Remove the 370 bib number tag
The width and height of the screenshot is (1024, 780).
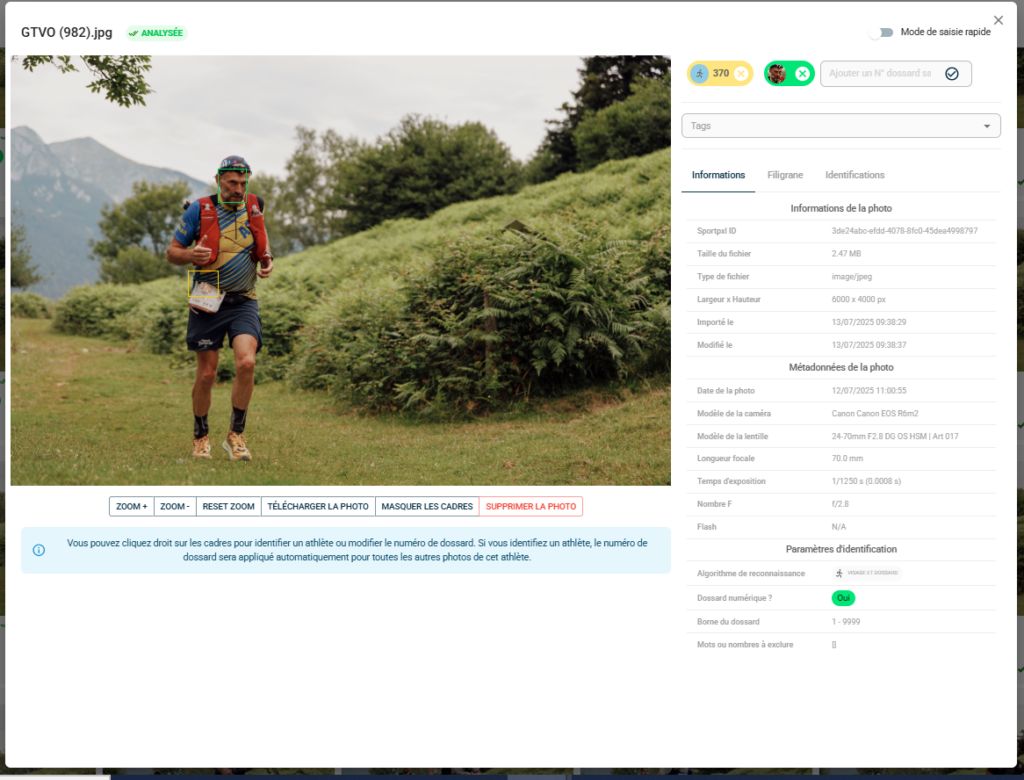click(741, 74)
